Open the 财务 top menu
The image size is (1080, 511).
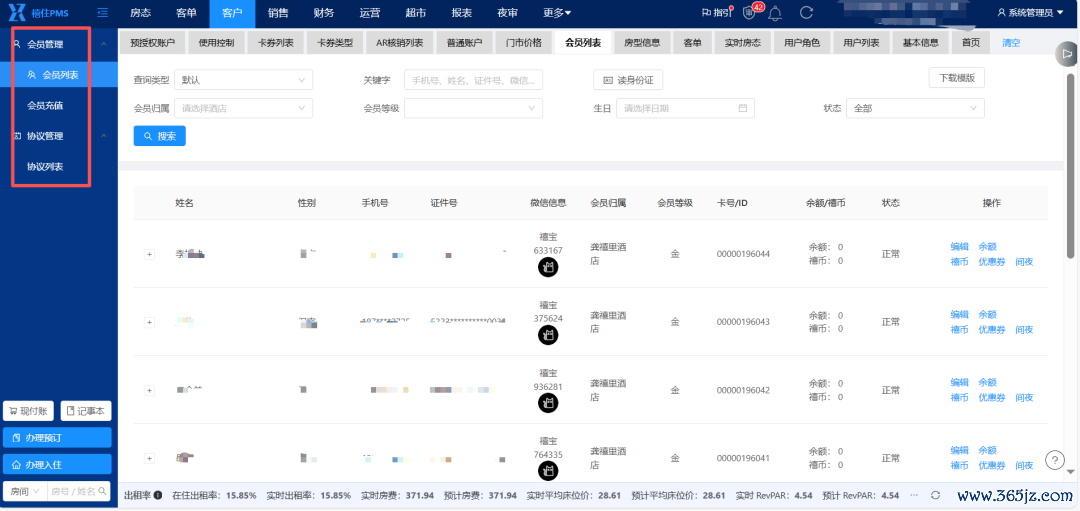[x=323, y=13]
